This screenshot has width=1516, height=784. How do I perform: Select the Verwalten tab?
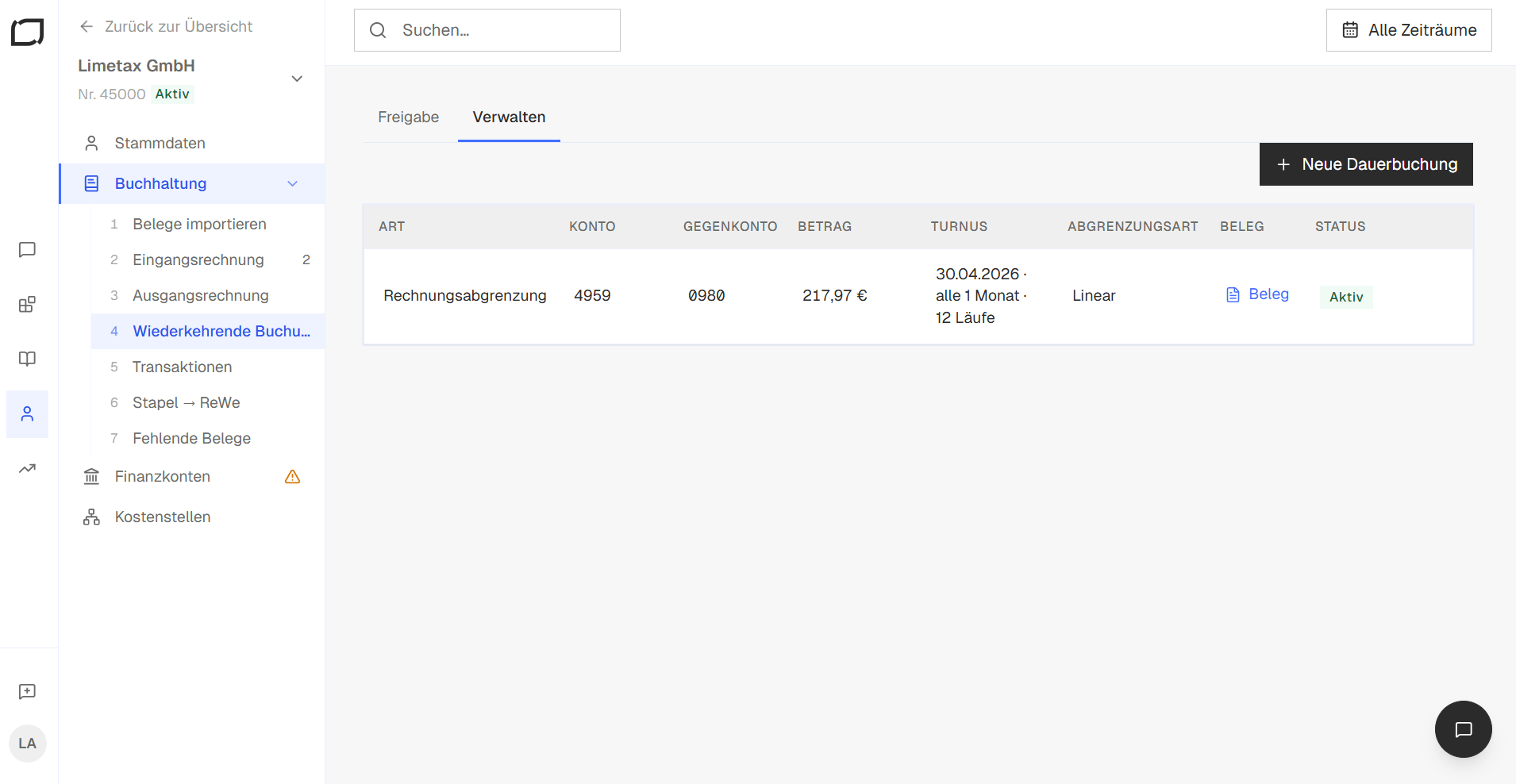click(509, 117)
